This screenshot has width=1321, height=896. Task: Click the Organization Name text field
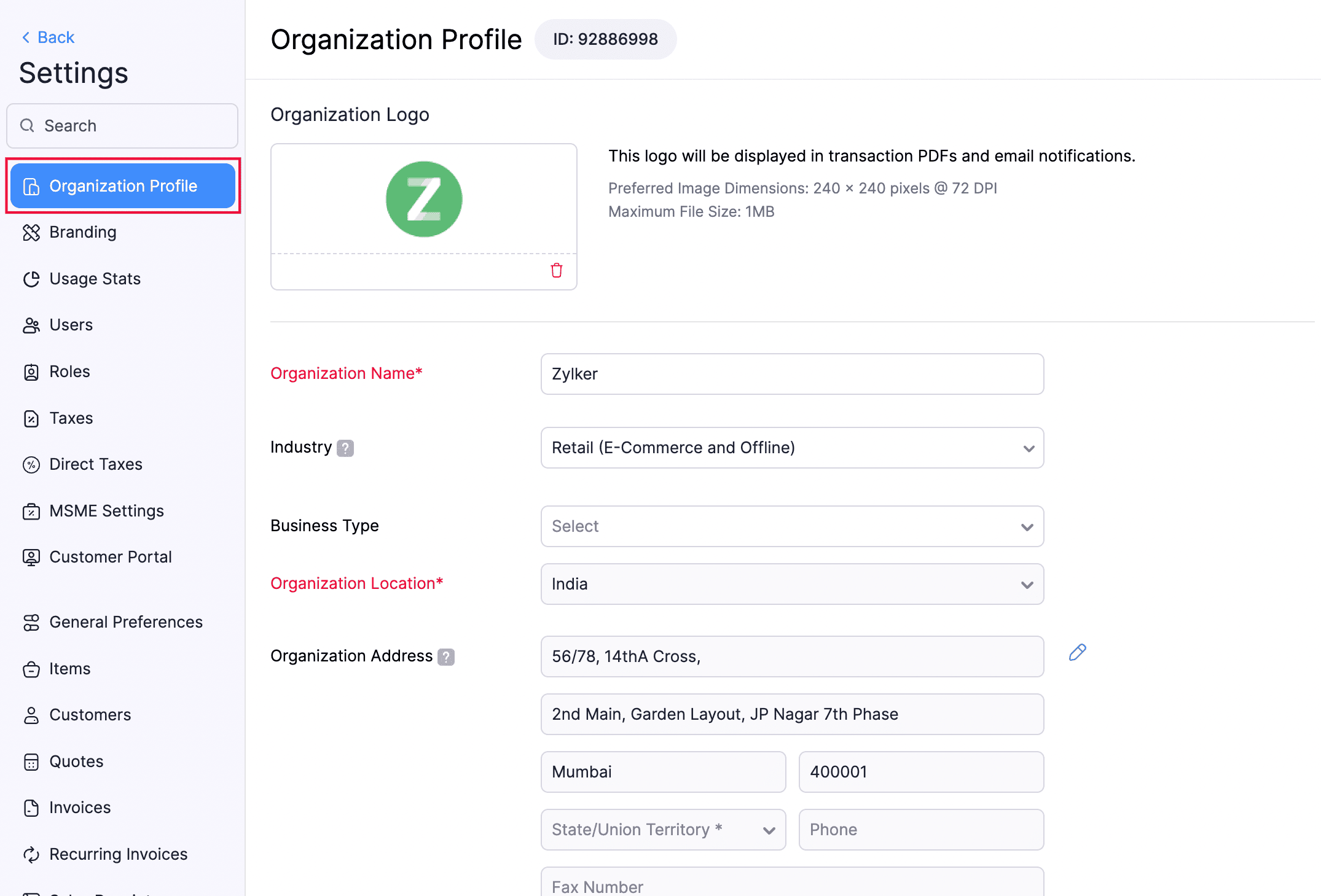791,374
